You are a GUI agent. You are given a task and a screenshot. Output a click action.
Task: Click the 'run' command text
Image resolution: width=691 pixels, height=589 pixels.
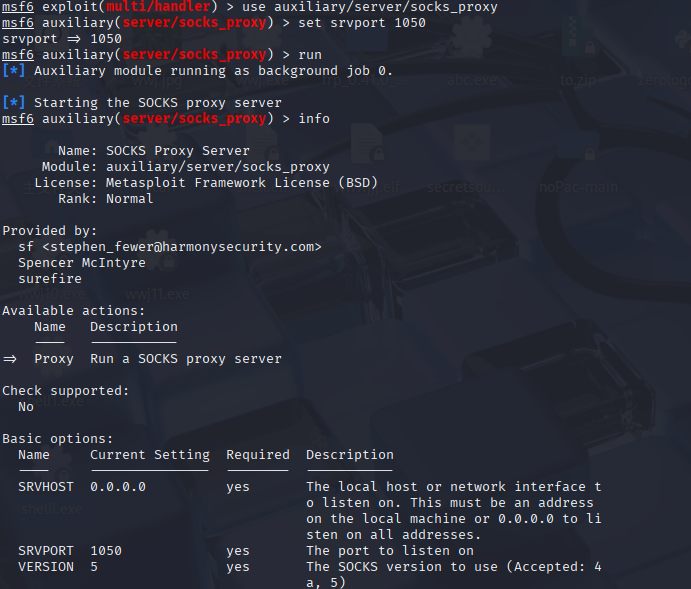[x=310, y=55]
